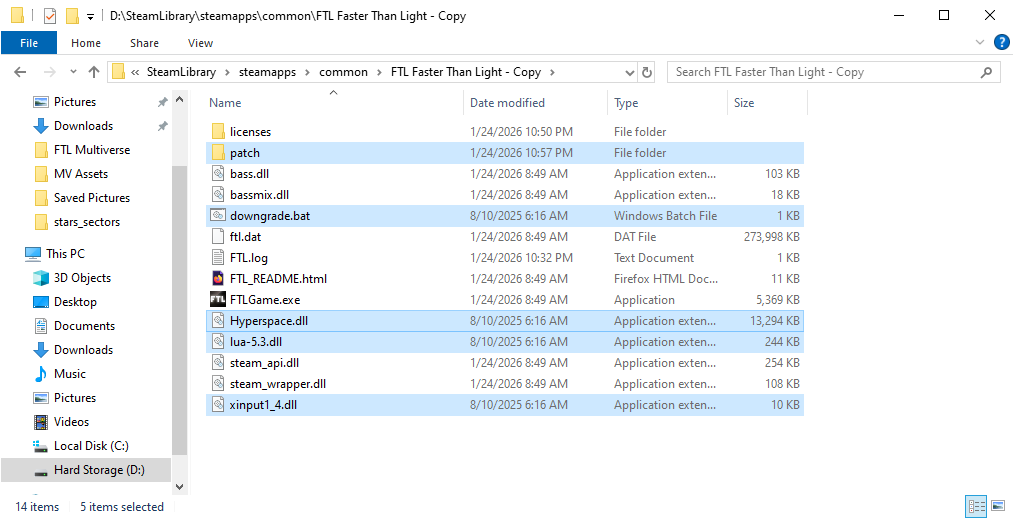Open the address bar history dropdown
1014x519 pixels.
(x=629, y=72)
